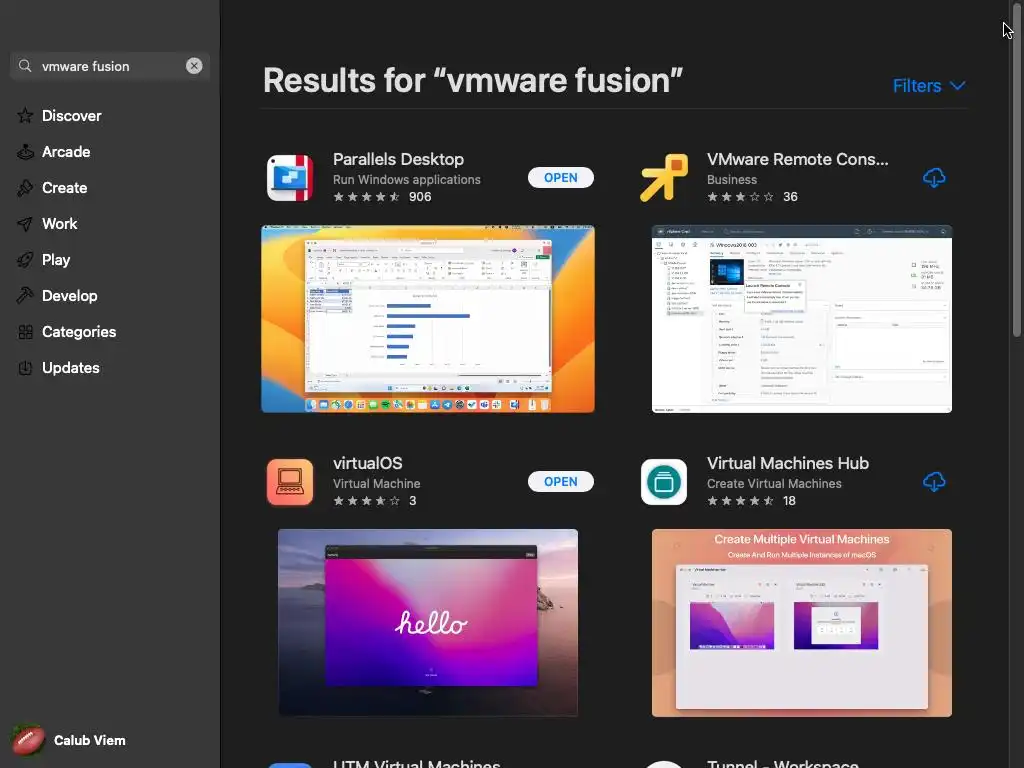
Task: Click the VMware Remote Console rating 36
Action: [752, 197]
